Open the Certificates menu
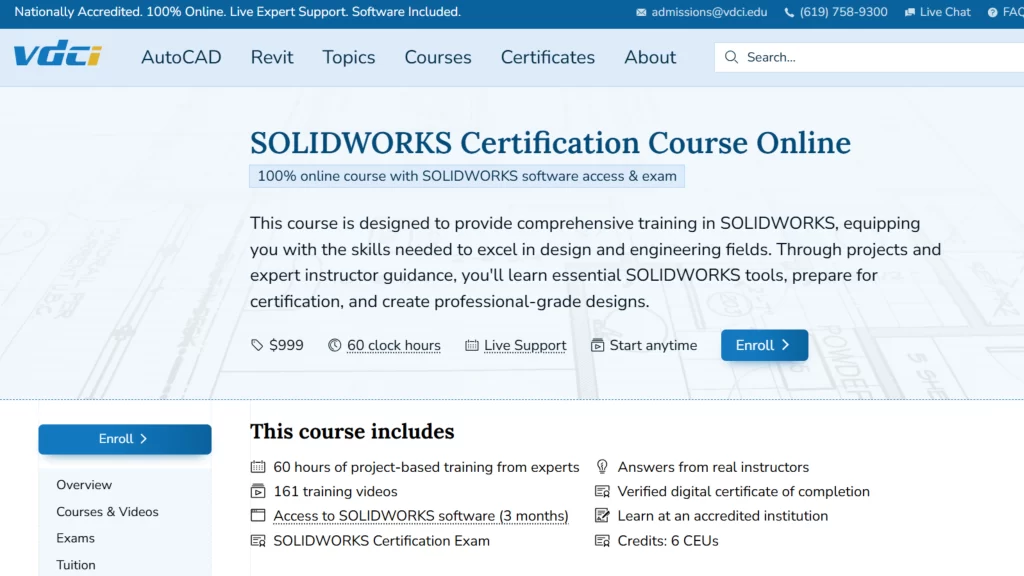 coord(548,57)
